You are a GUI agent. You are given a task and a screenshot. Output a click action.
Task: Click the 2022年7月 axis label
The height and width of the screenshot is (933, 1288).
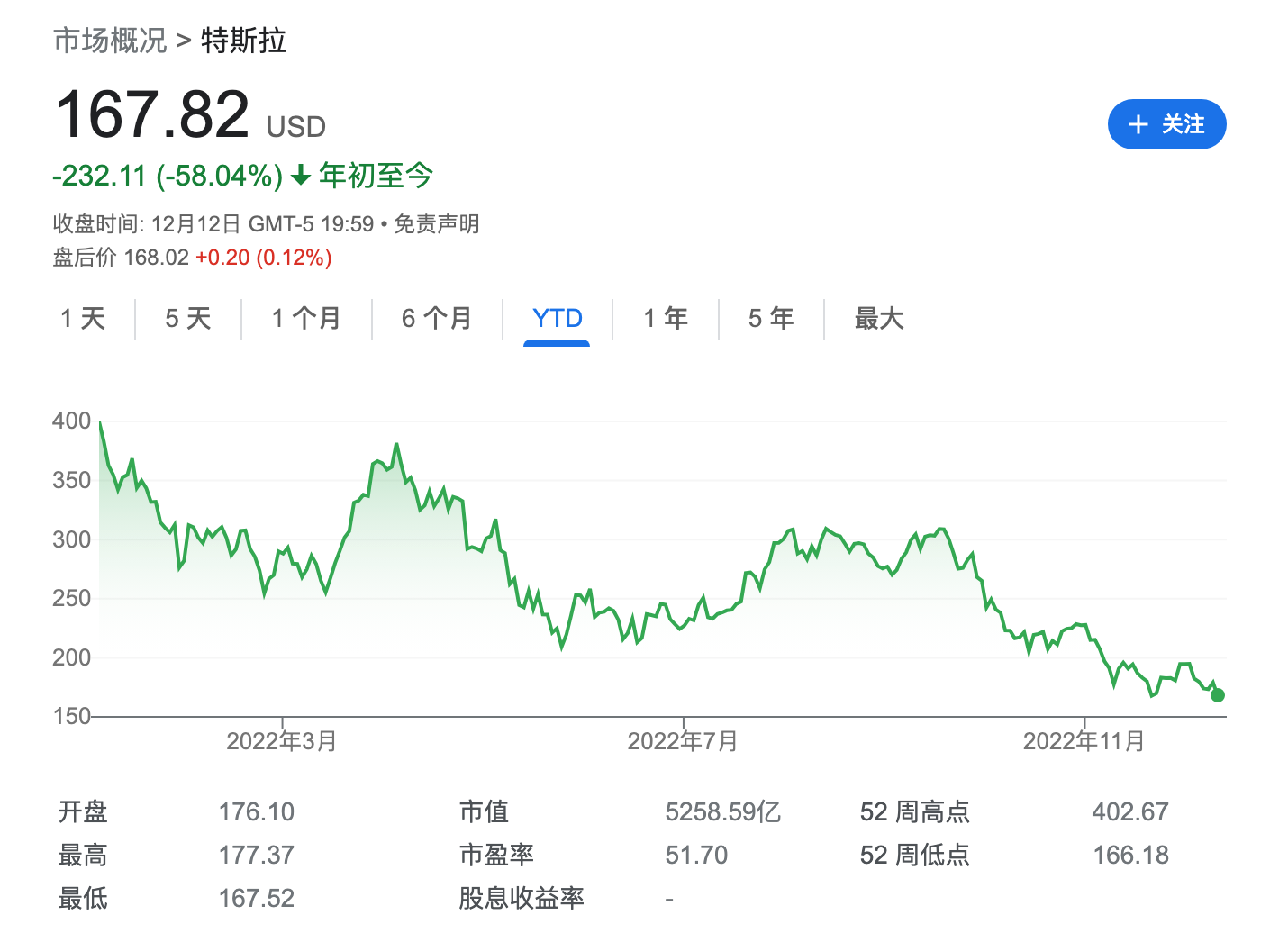pos(682,740)
